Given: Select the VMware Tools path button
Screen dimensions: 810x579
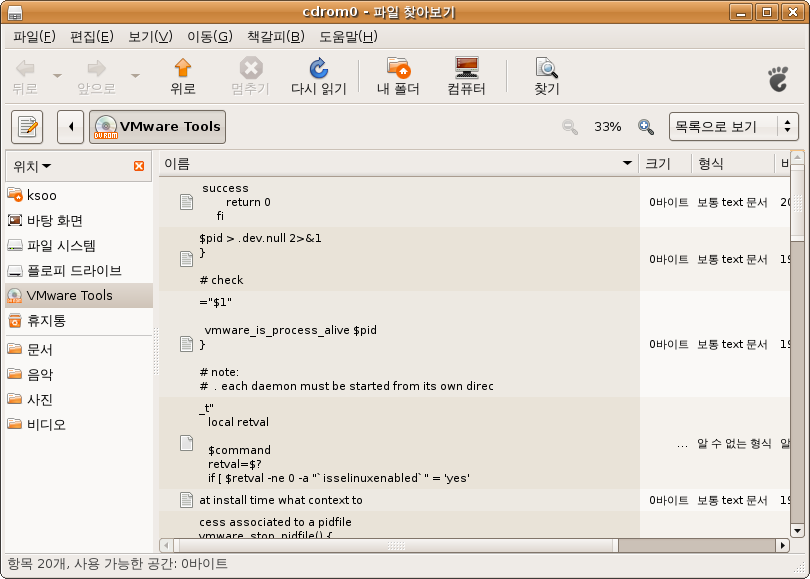Looking at the screenshot, I should tap(158, 127).
